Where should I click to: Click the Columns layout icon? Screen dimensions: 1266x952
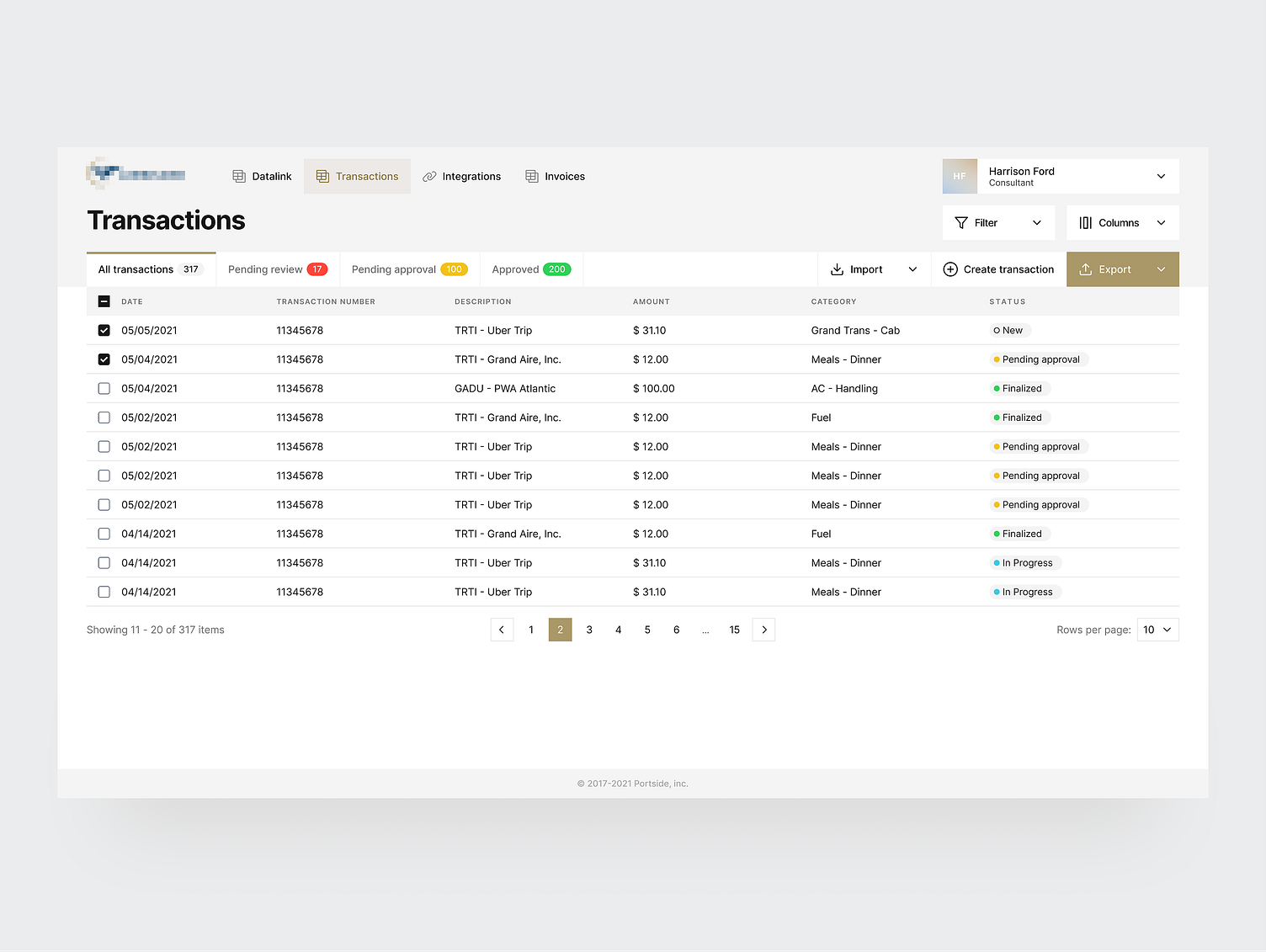coord(1087,222)
